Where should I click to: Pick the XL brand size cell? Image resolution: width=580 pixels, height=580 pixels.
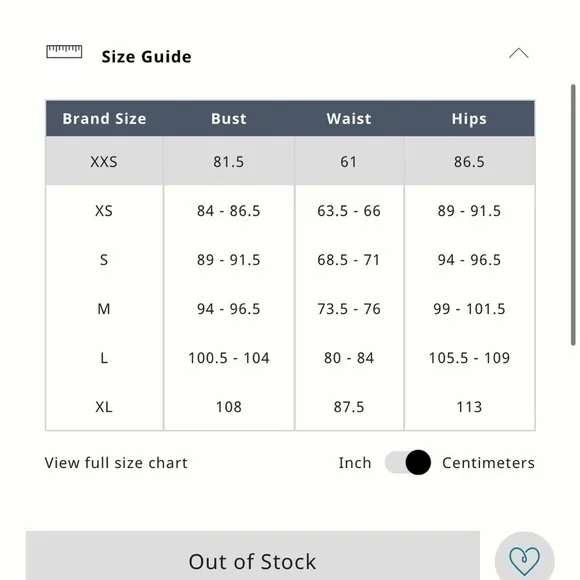(x=104, y=407)
